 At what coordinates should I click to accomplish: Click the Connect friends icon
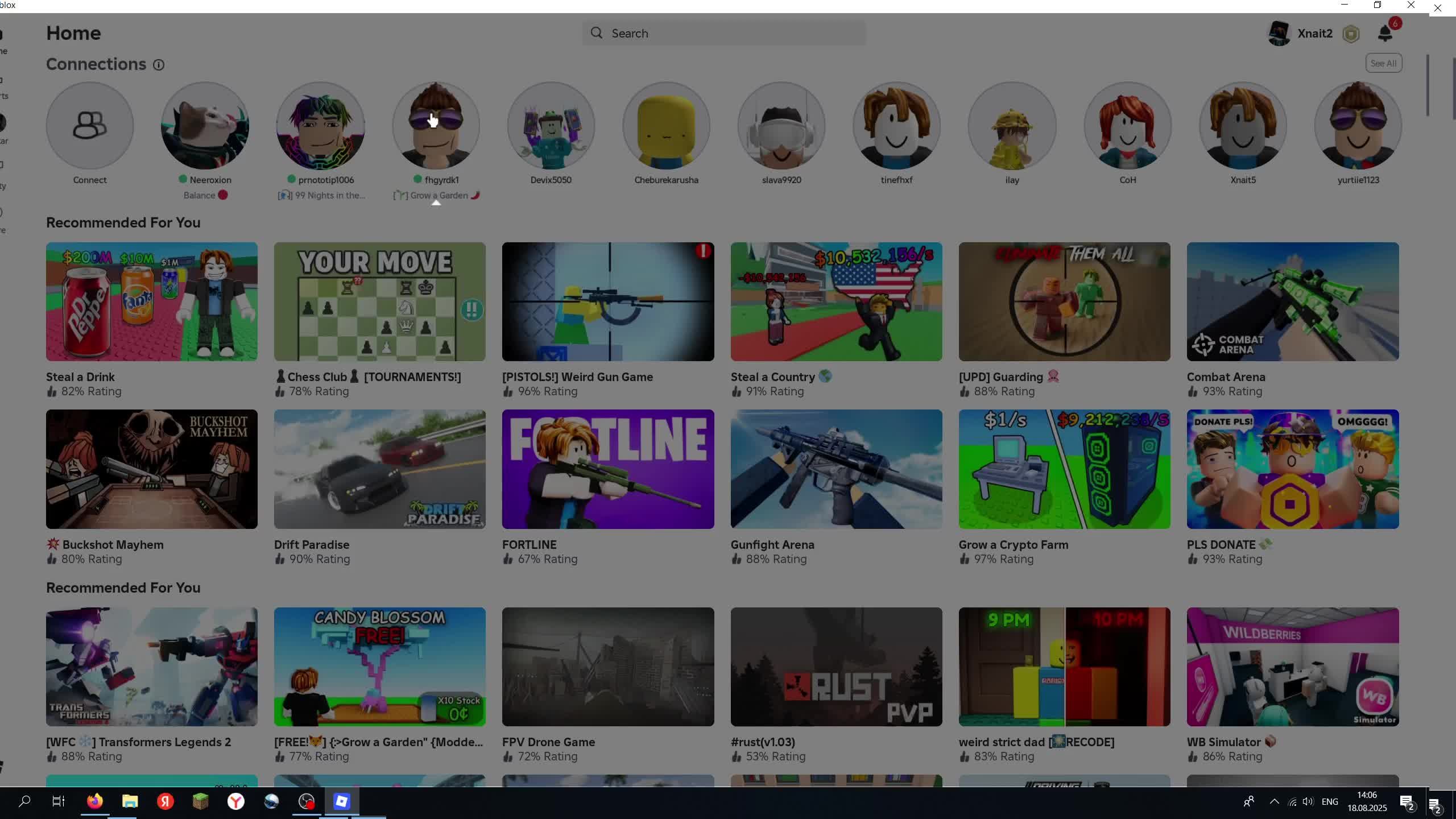[x=90, y=126]
